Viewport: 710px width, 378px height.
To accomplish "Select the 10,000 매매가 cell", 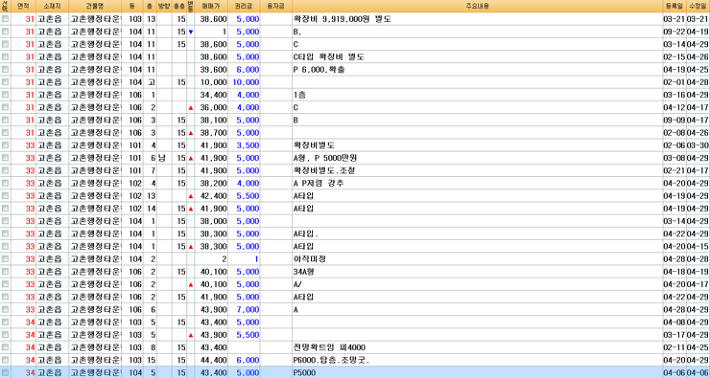I will pyautogui.click(x=211, y=82).
